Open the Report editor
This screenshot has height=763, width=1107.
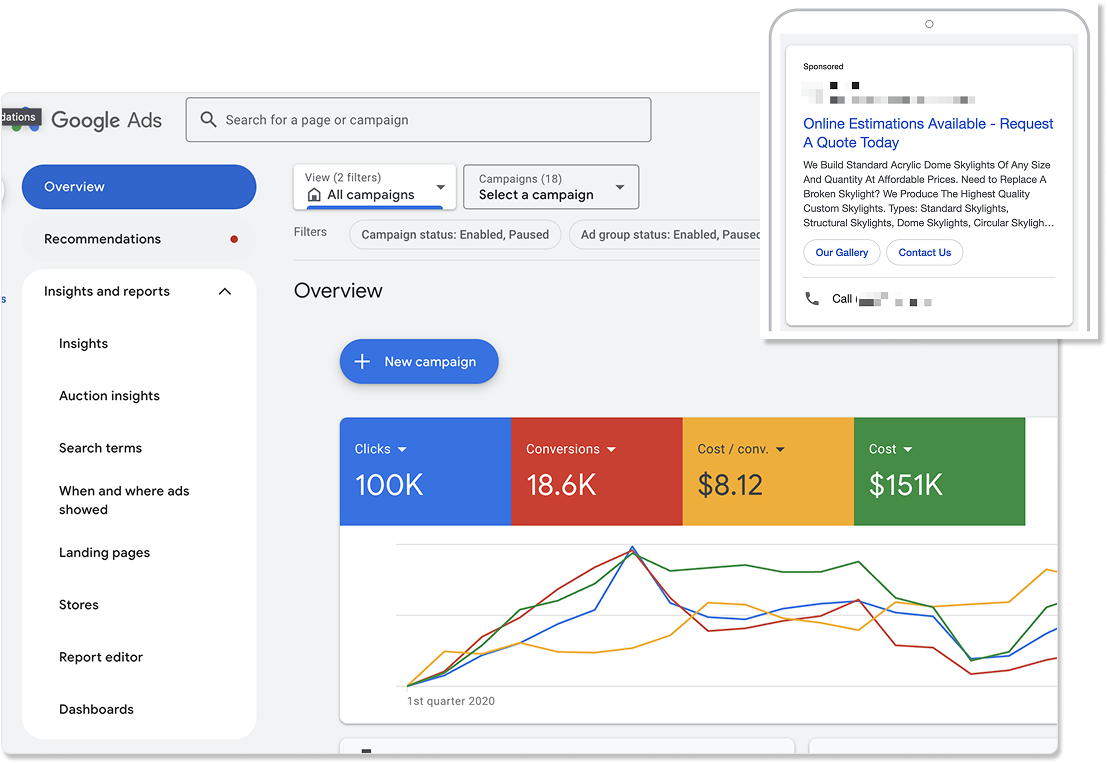[x=101, y=657]
